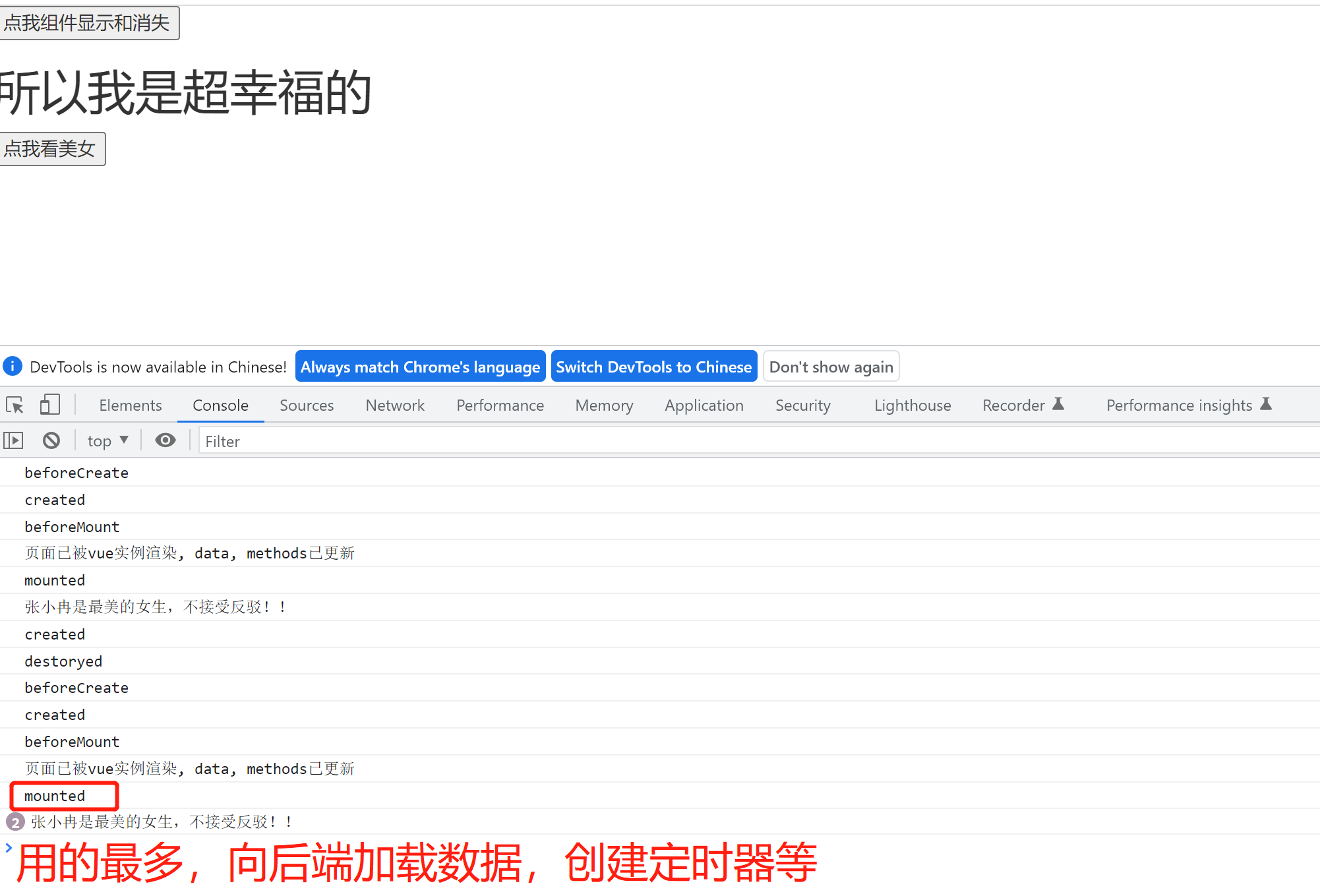Clear console with the ban icon
The image size is (1320, 896).
(x=51, y=440)
